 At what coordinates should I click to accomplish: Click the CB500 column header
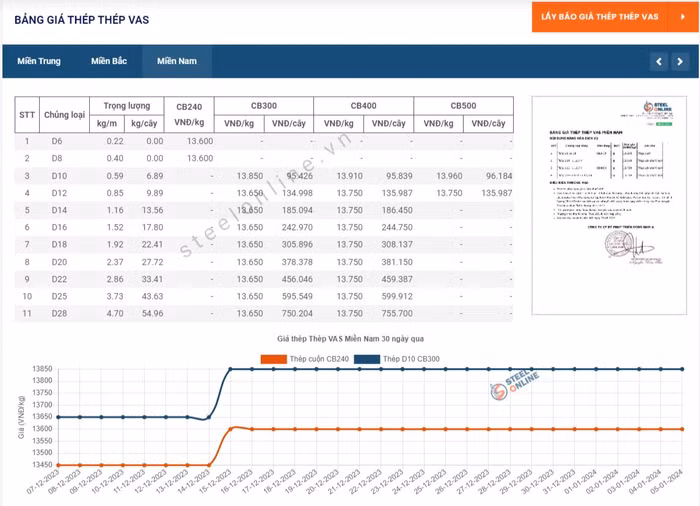463,105
